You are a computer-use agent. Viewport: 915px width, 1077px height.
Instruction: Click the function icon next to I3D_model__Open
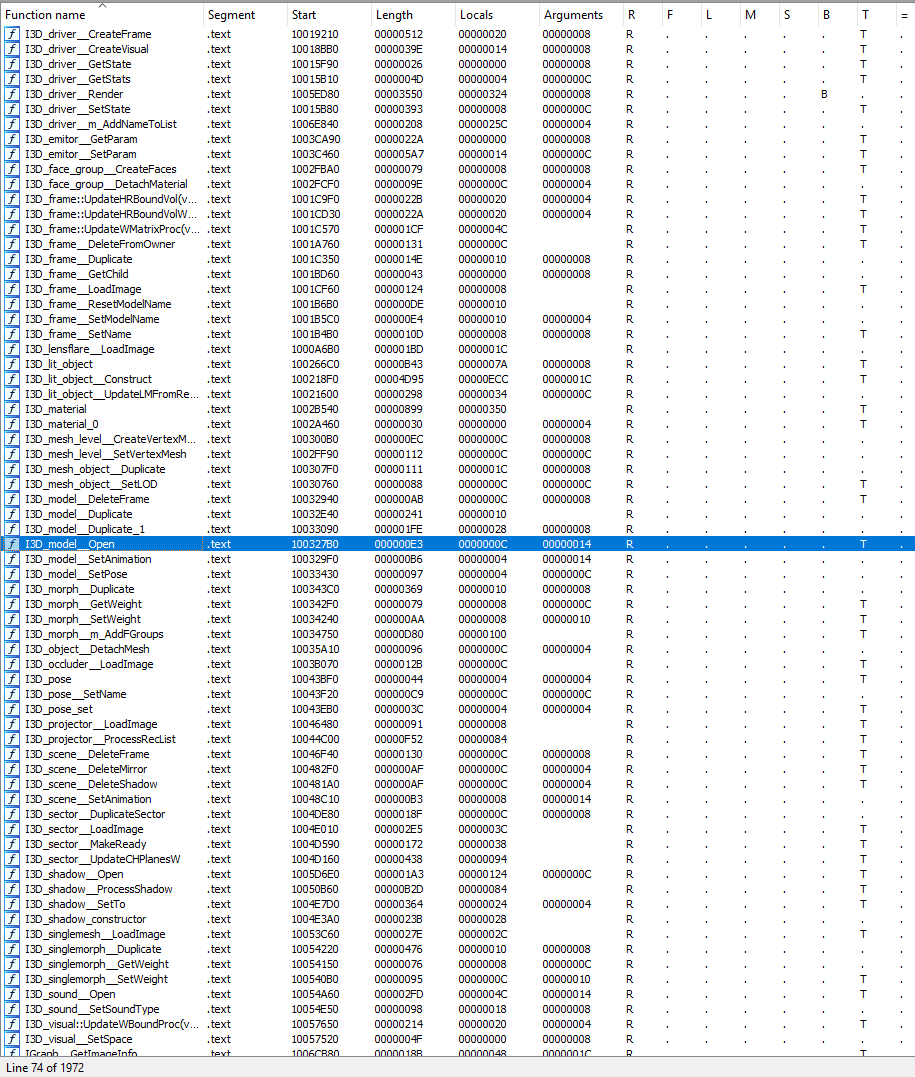click(x=12, y=544)
